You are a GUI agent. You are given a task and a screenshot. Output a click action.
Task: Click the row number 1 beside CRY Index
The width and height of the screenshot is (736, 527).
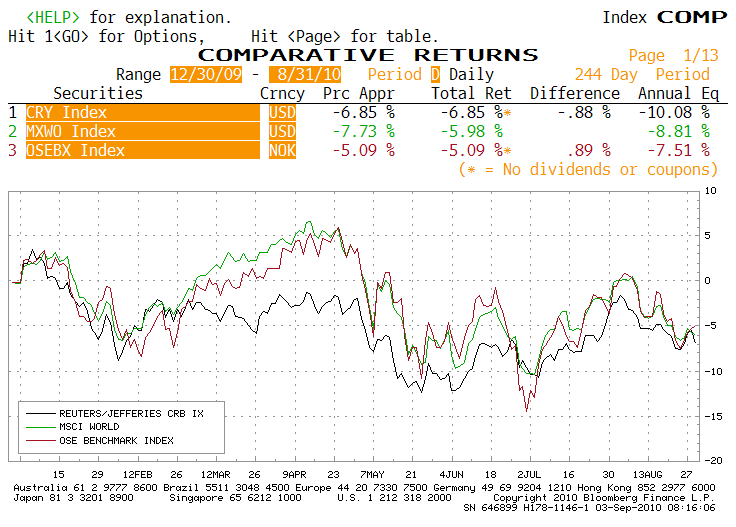pyautogui.click(x=13, y=112)
